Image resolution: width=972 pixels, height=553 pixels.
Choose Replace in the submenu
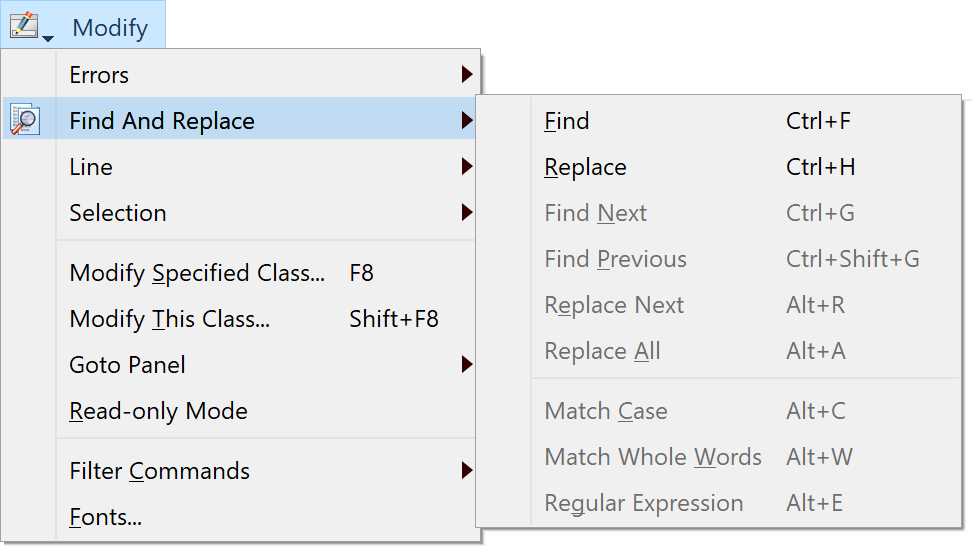(746, 167)
